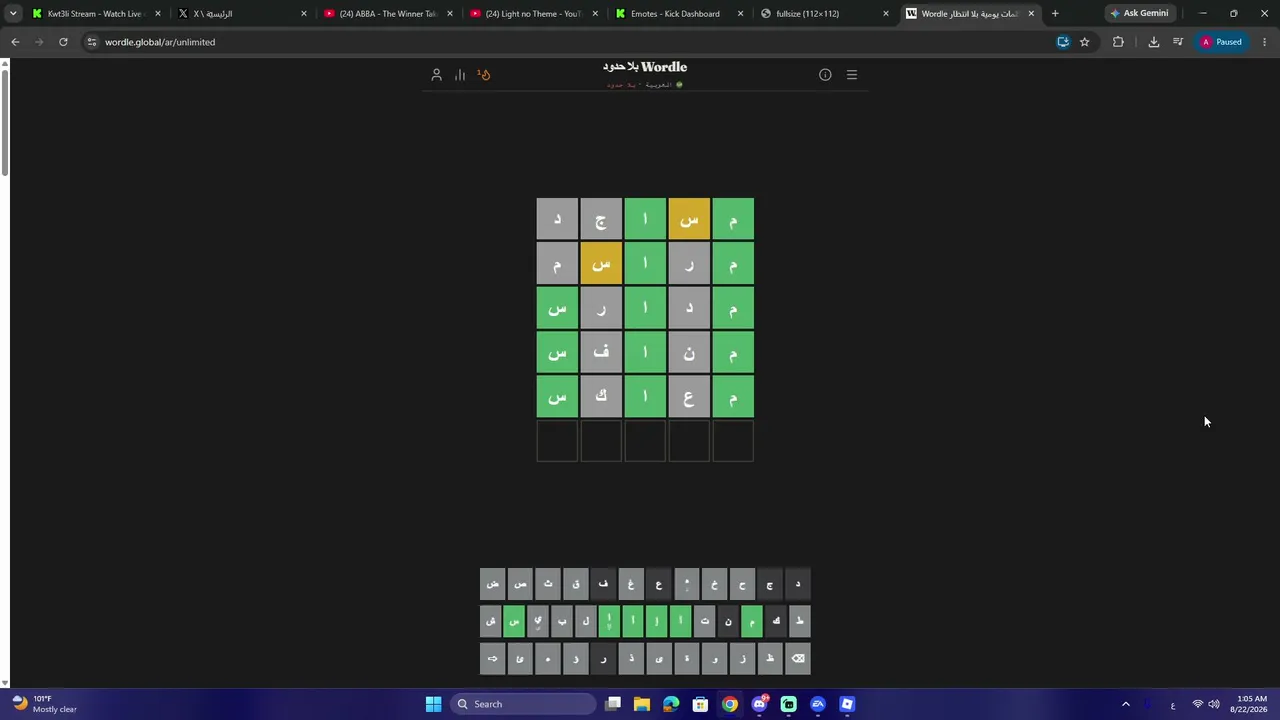Tap the ش key

tap(490, 621)
